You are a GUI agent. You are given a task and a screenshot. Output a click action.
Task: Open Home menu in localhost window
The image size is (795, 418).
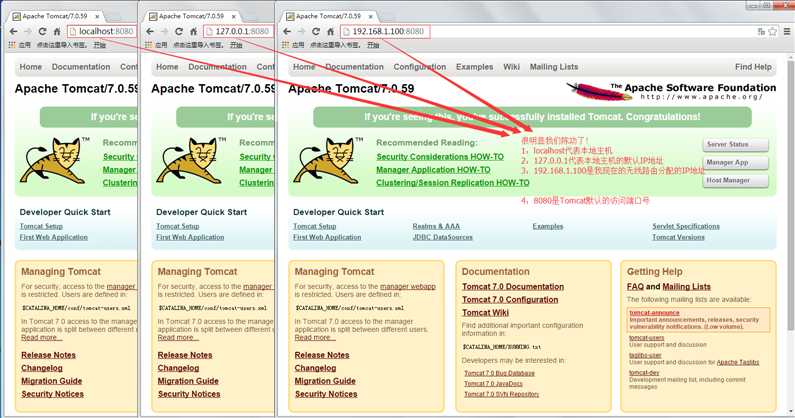[30, 67]
